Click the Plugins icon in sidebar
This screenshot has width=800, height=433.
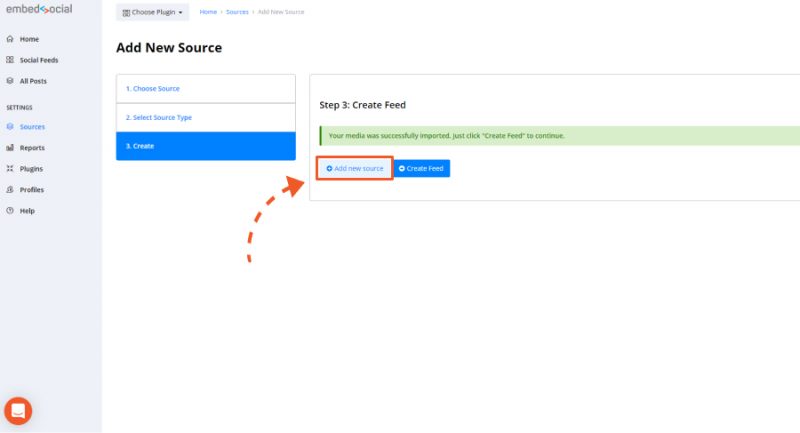(10, 168)
